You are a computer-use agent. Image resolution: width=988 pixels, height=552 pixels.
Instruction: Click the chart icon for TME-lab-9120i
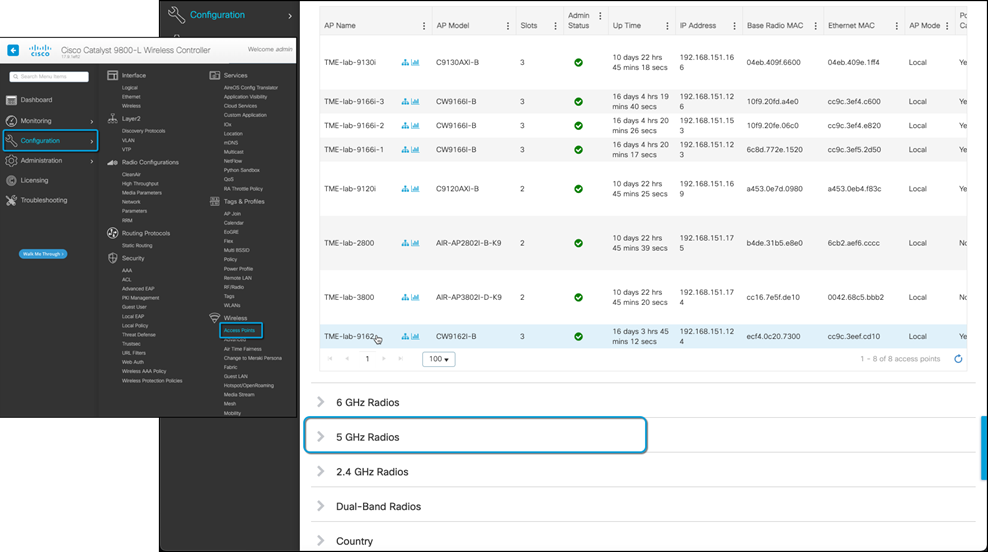click(x=415, y=188)
